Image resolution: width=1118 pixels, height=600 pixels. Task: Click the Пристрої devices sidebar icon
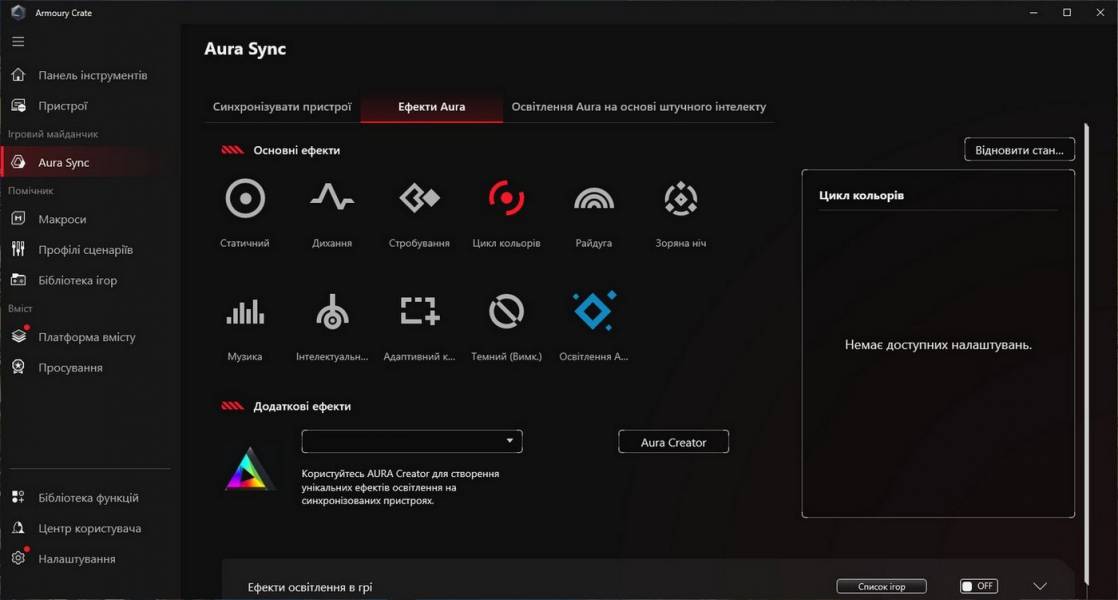click(x=19, y=105)
